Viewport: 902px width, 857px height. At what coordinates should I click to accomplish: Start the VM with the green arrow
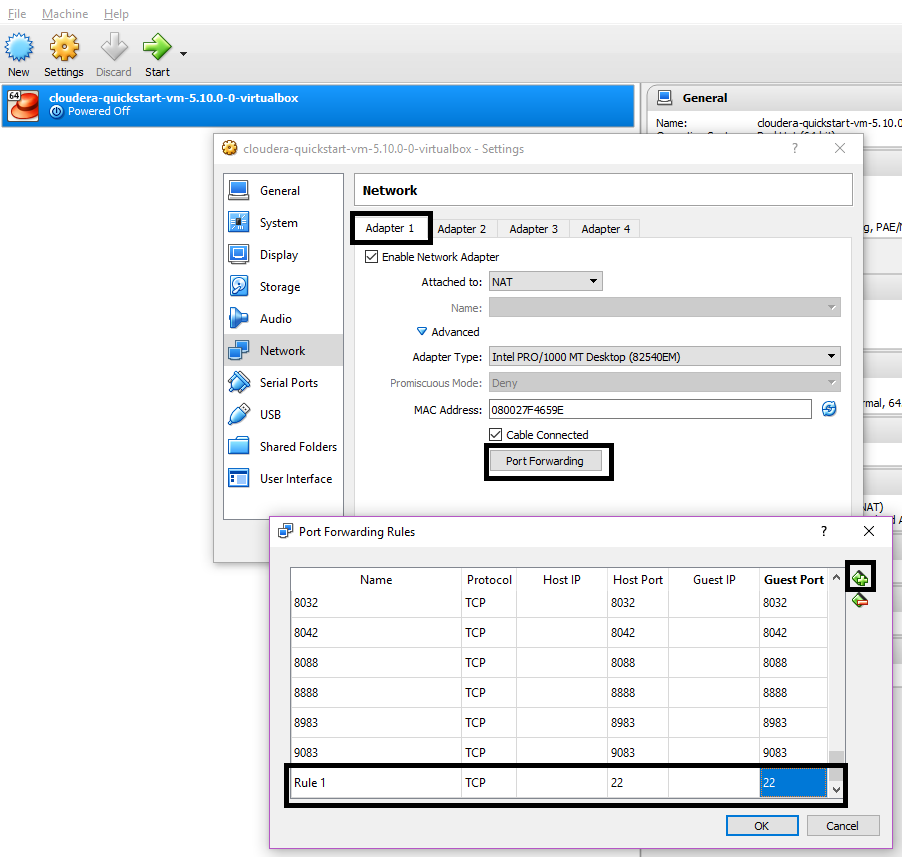[156, 48]
